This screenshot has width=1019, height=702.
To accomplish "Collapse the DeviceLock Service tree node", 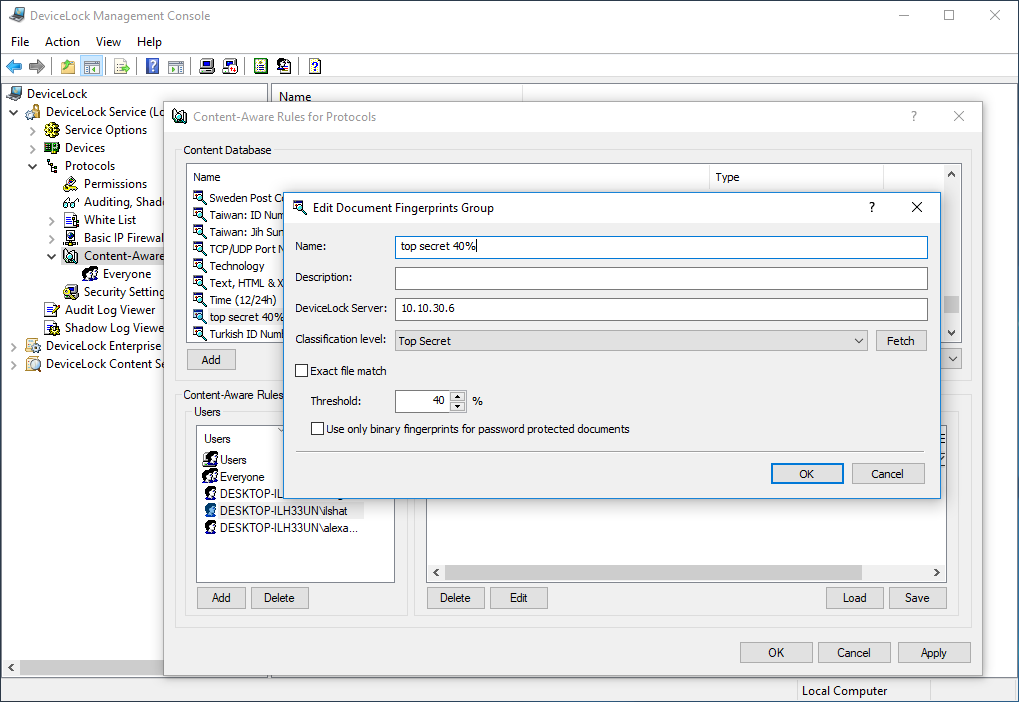I will click(x=14, y=112).
